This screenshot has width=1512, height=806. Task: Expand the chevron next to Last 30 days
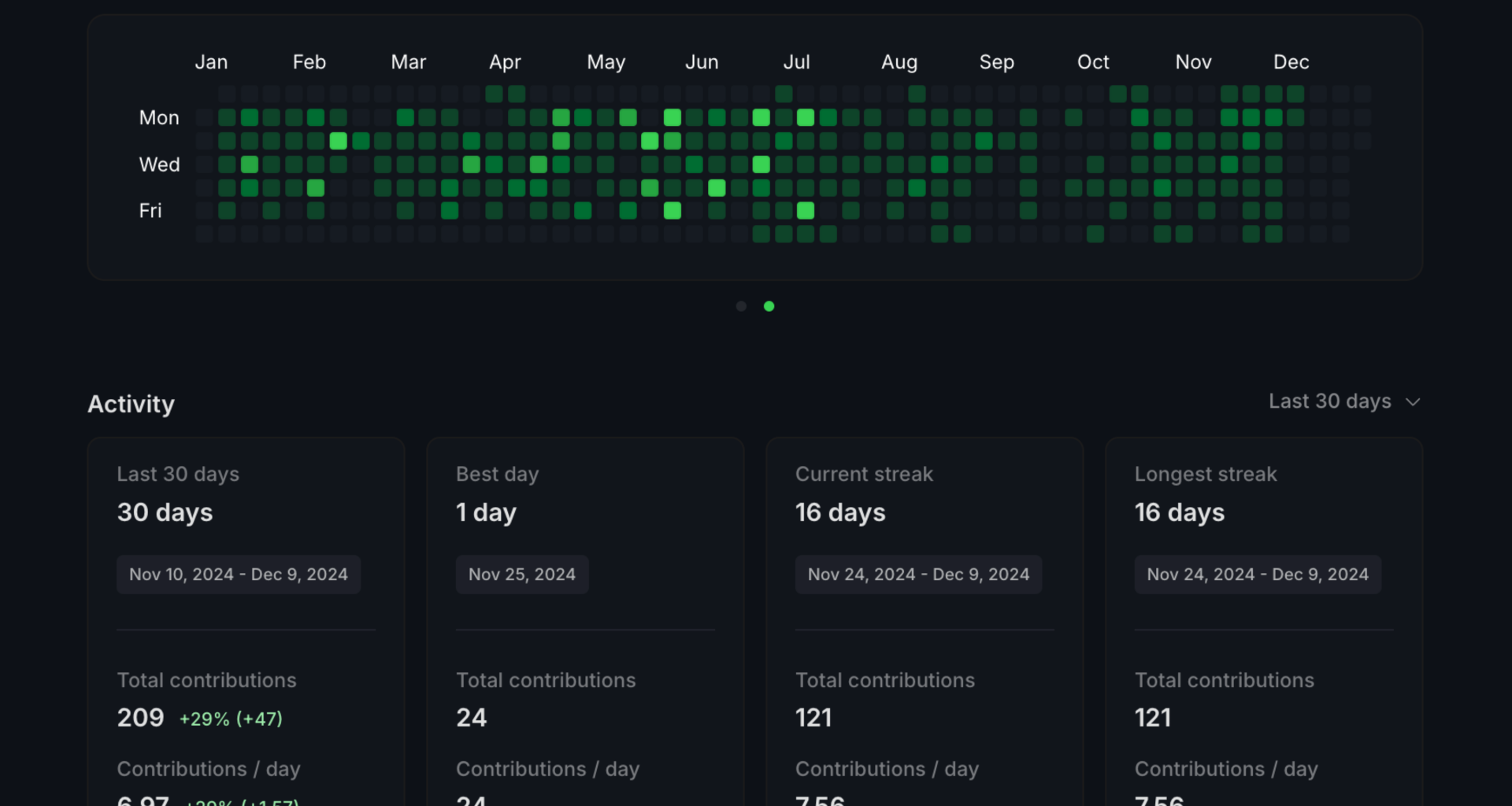[1413, 401]
